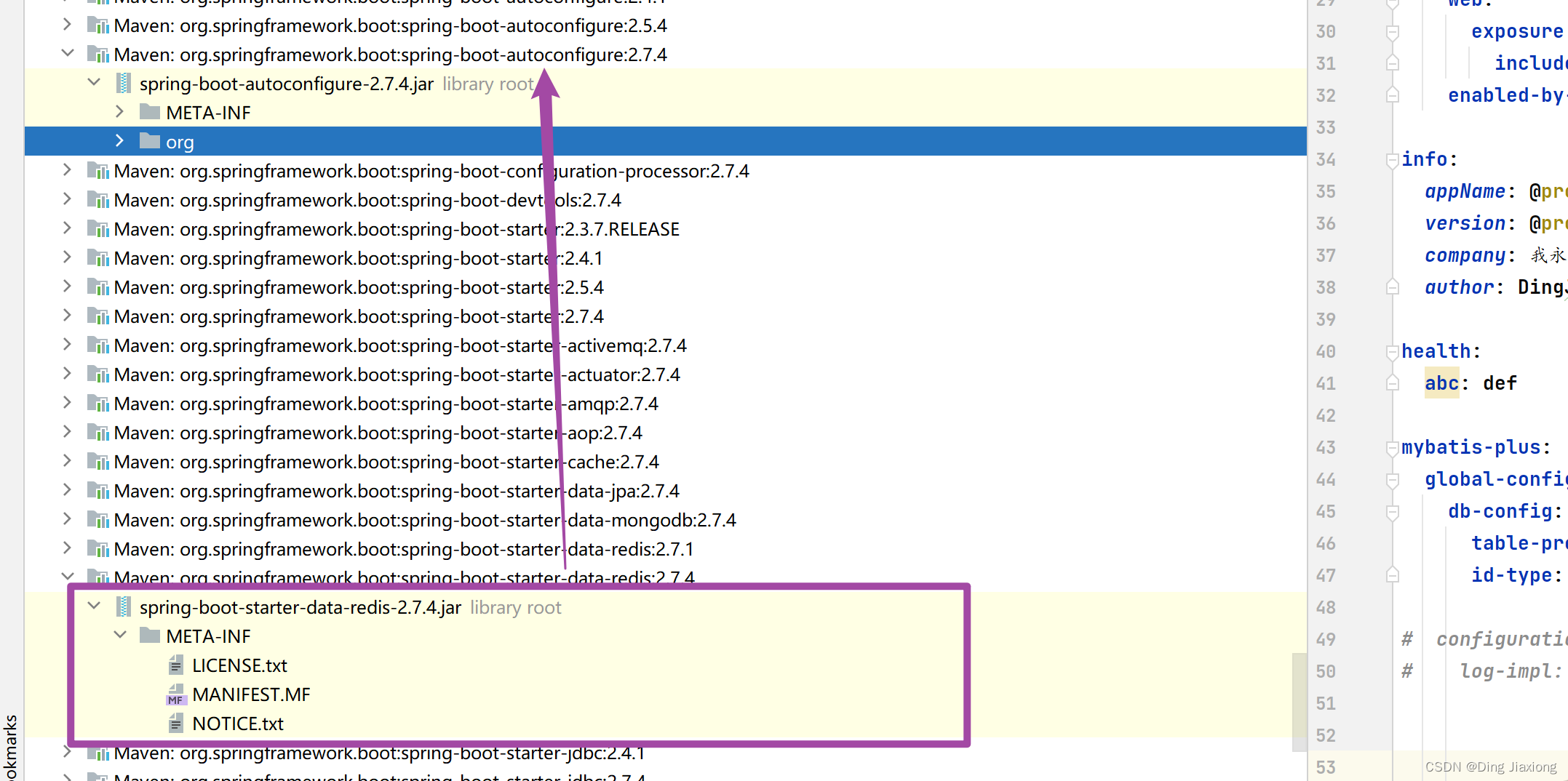
Task: Fold the global-config block at line 44
Action: pyautogui.click(x=1392, y=479)
